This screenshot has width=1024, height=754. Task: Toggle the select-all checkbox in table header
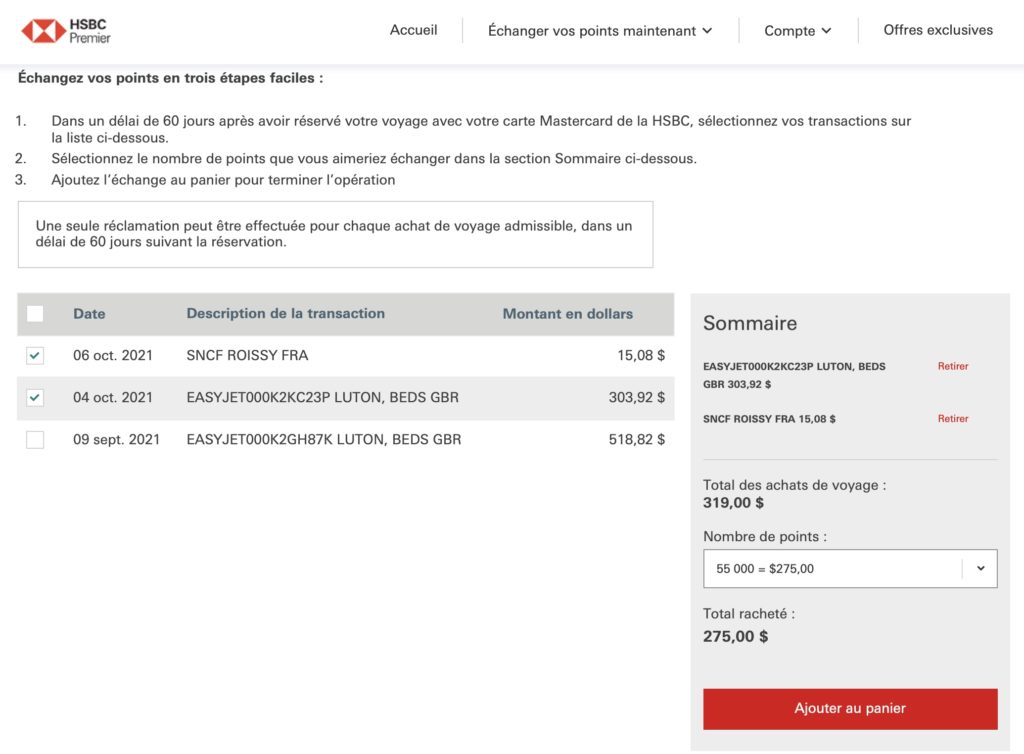[x=35, y=314]
